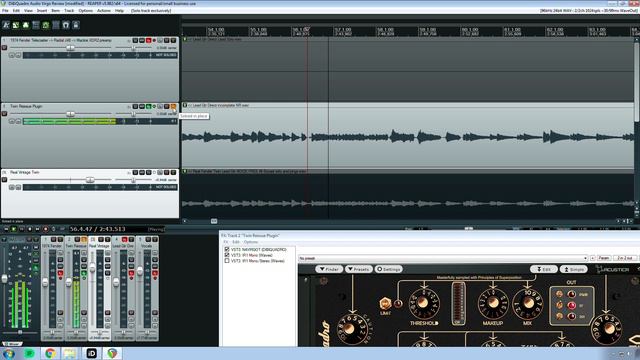Click the green button in the Twin Reissue track header

tap(149, 107)
